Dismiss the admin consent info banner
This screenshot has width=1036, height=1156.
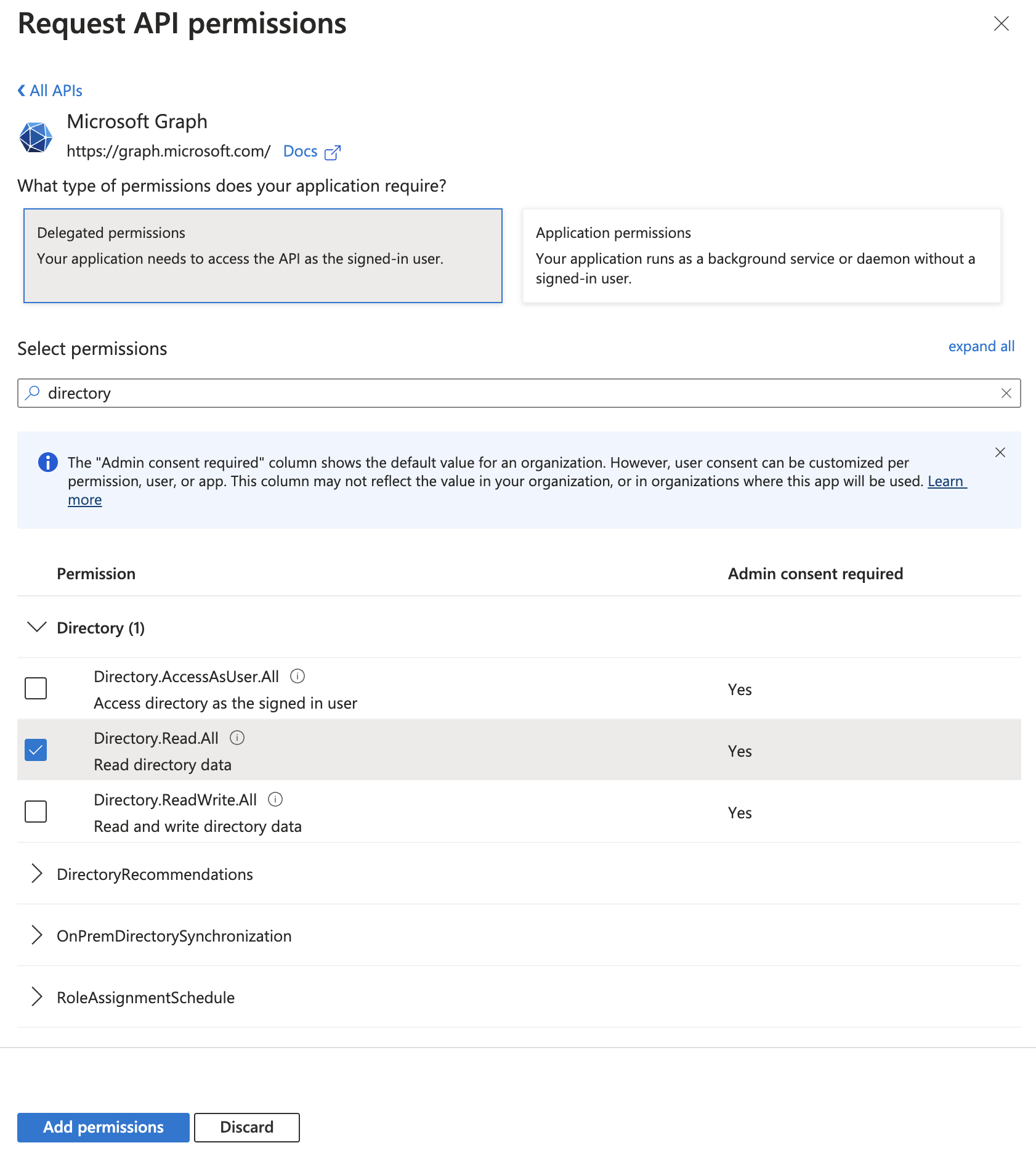(1000, 452)
